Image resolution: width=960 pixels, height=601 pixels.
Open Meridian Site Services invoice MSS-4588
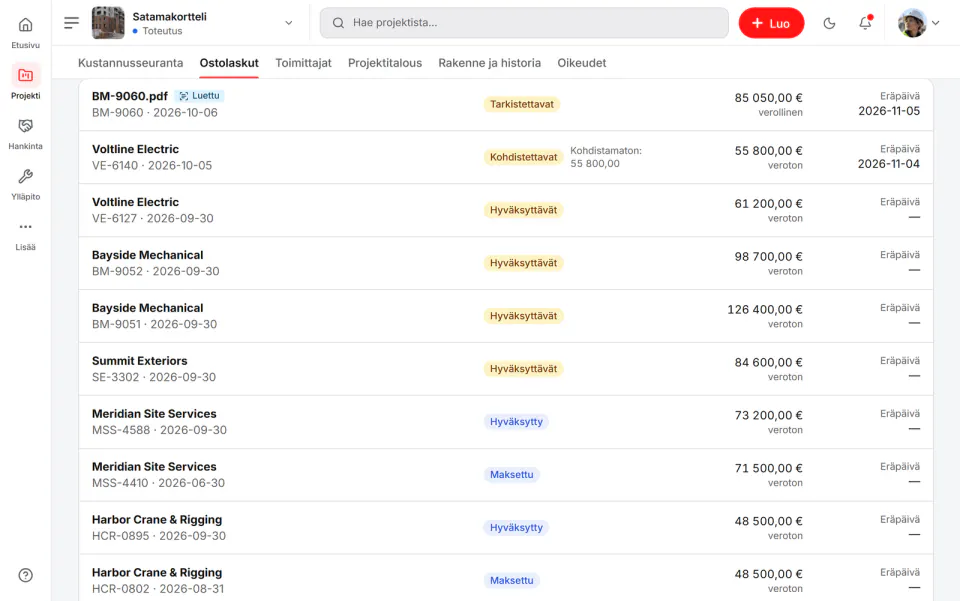click(x=506, y=422)
